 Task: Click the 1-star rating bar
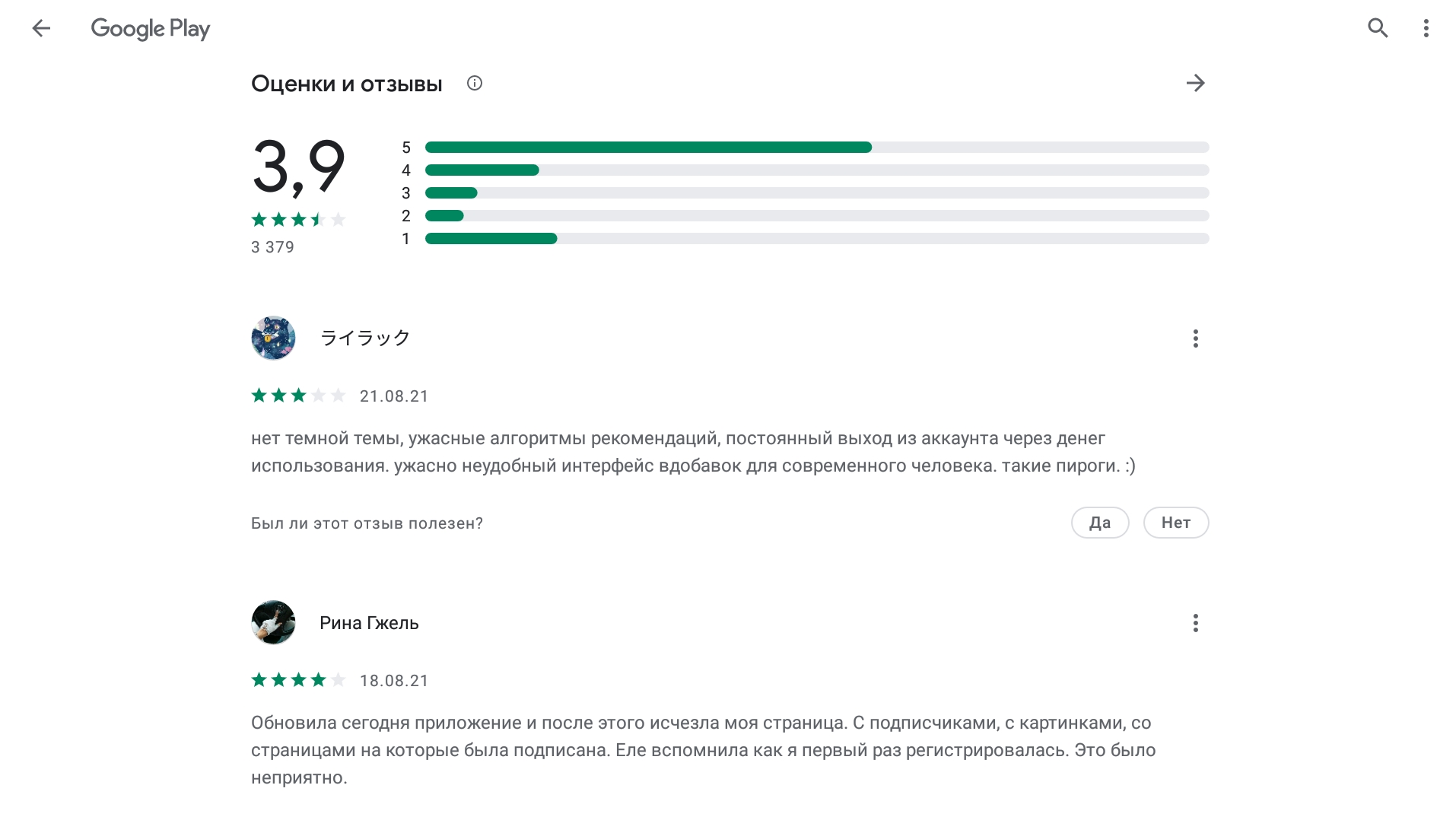tap(817, 238)
